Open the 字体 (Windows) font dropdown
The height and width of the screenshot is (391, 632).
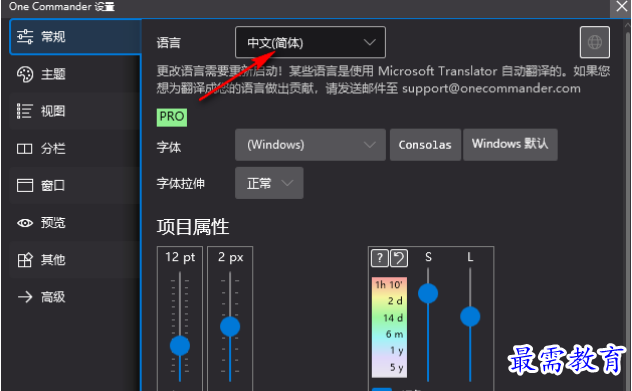pos(310,145)
